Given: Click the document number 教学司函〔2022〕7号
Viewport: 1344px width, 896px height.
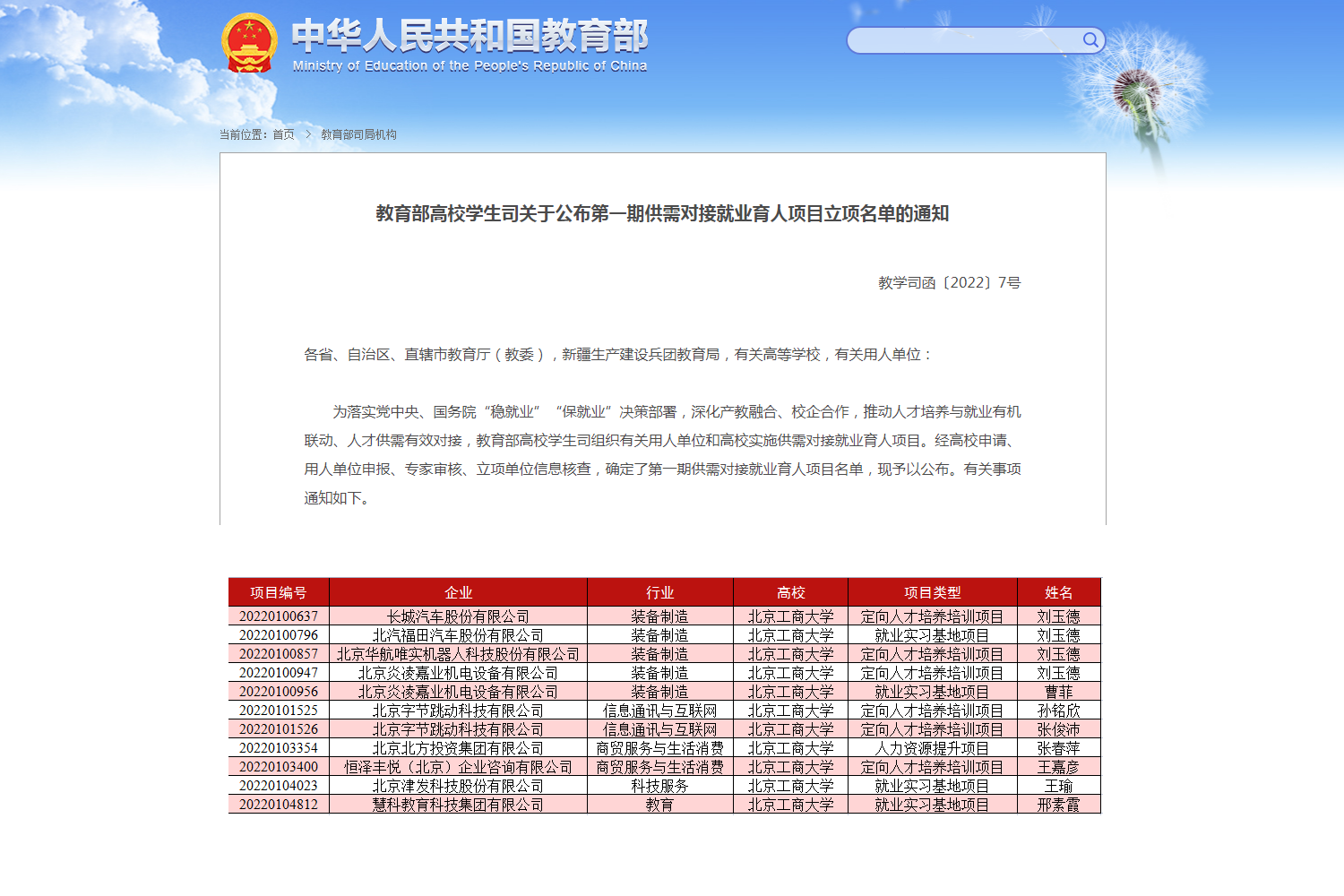Looking at the screenshot, I should coord(949,282).
